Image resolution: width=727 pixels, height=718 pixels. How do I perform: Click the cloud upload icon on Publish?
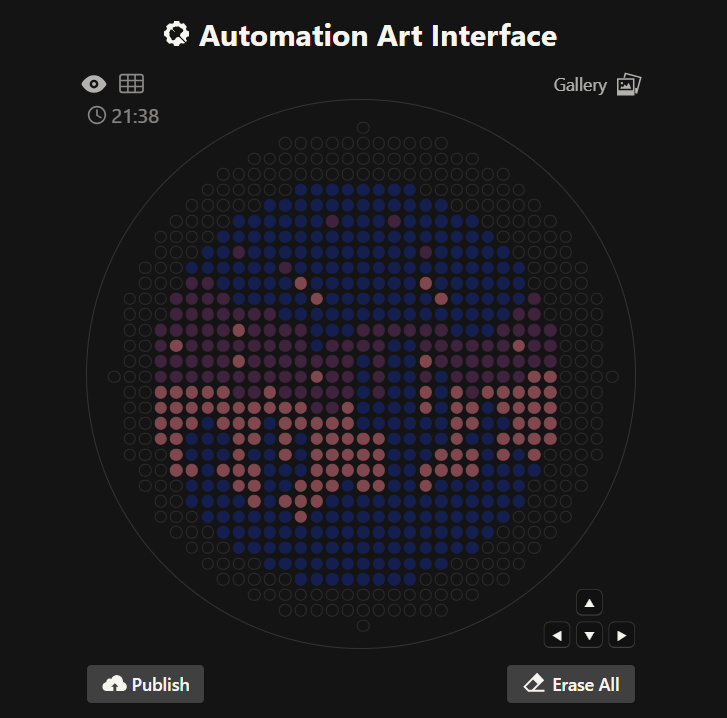pos(115,684)
